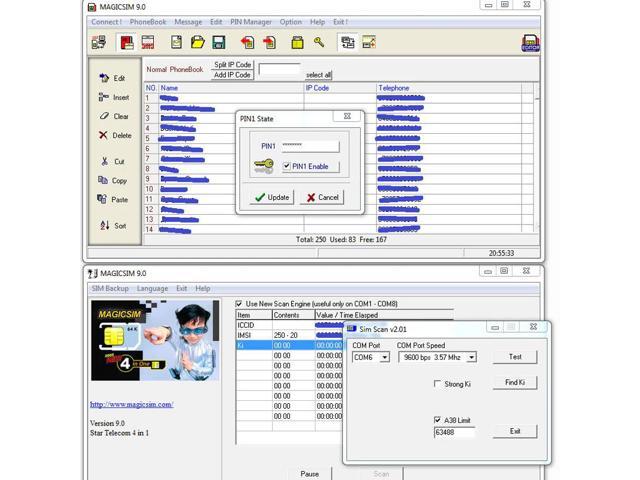The width and height of the screenshot is (640, 480).
Task: Click the Find Ki button
Action: pyautogui.click(x=515, y=383)
